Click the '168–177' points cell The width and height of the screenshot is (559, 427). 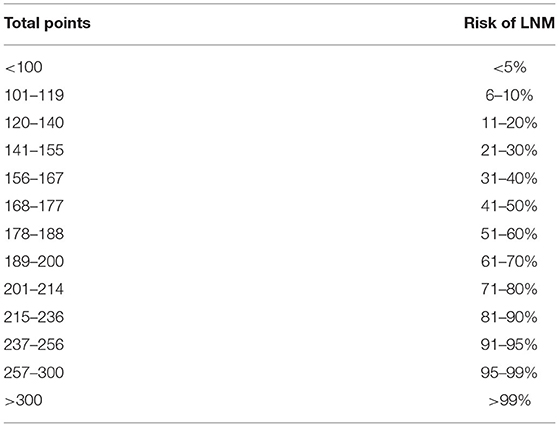pos(34,206)
